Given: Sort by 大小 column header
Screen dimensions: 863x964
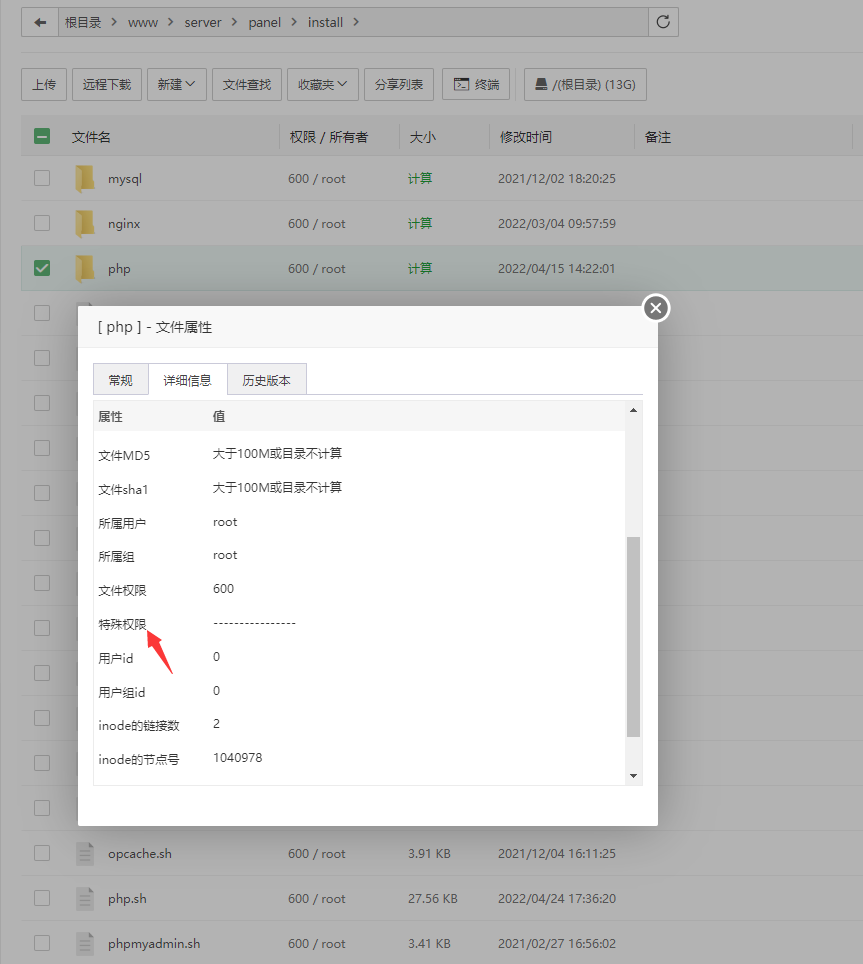Looking at the screenshot, I should pos(423,137).
